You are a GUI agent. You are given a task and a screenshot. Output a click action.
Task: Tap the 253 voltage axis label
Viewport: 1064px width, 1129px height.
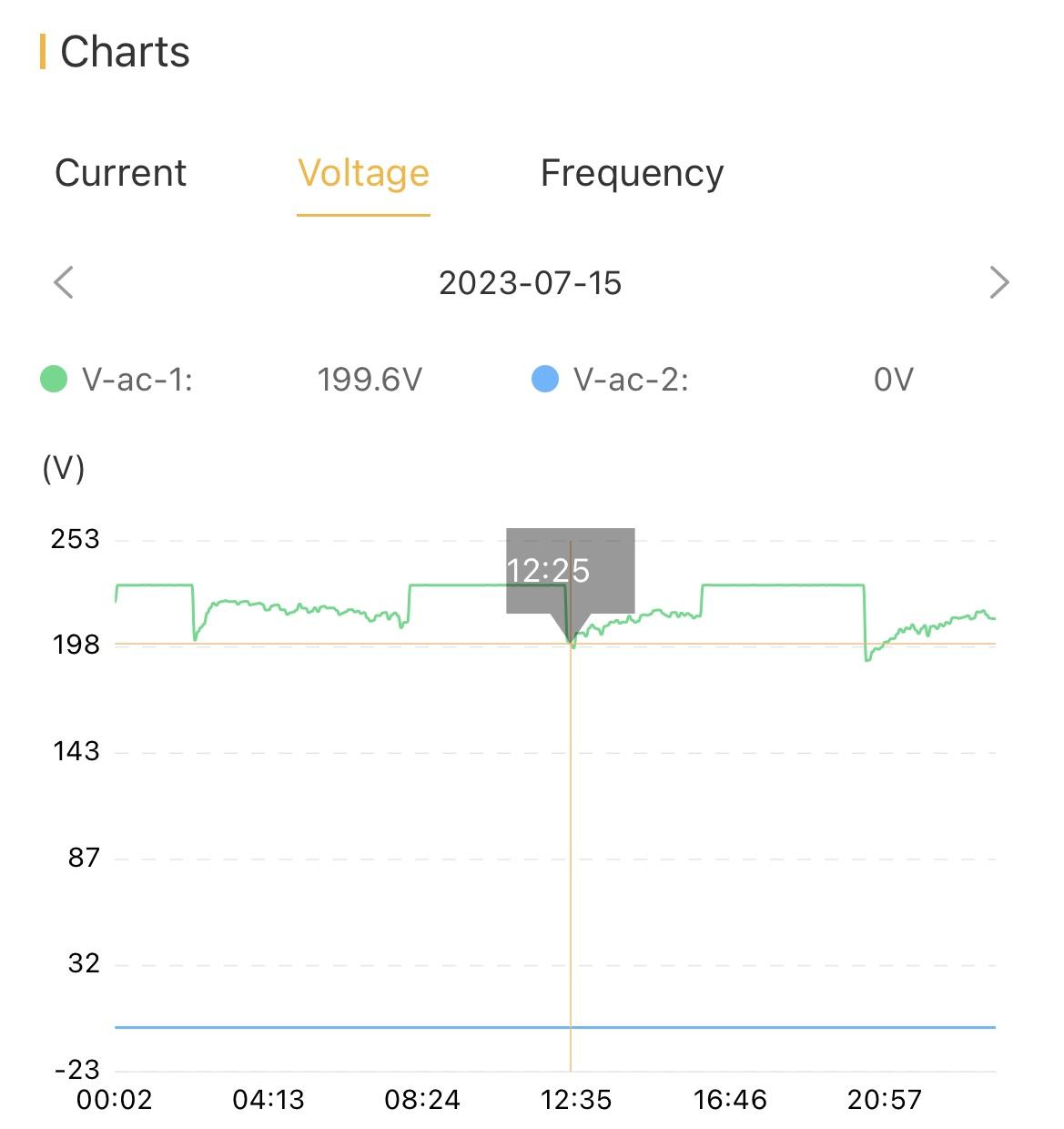coord(75,539)
